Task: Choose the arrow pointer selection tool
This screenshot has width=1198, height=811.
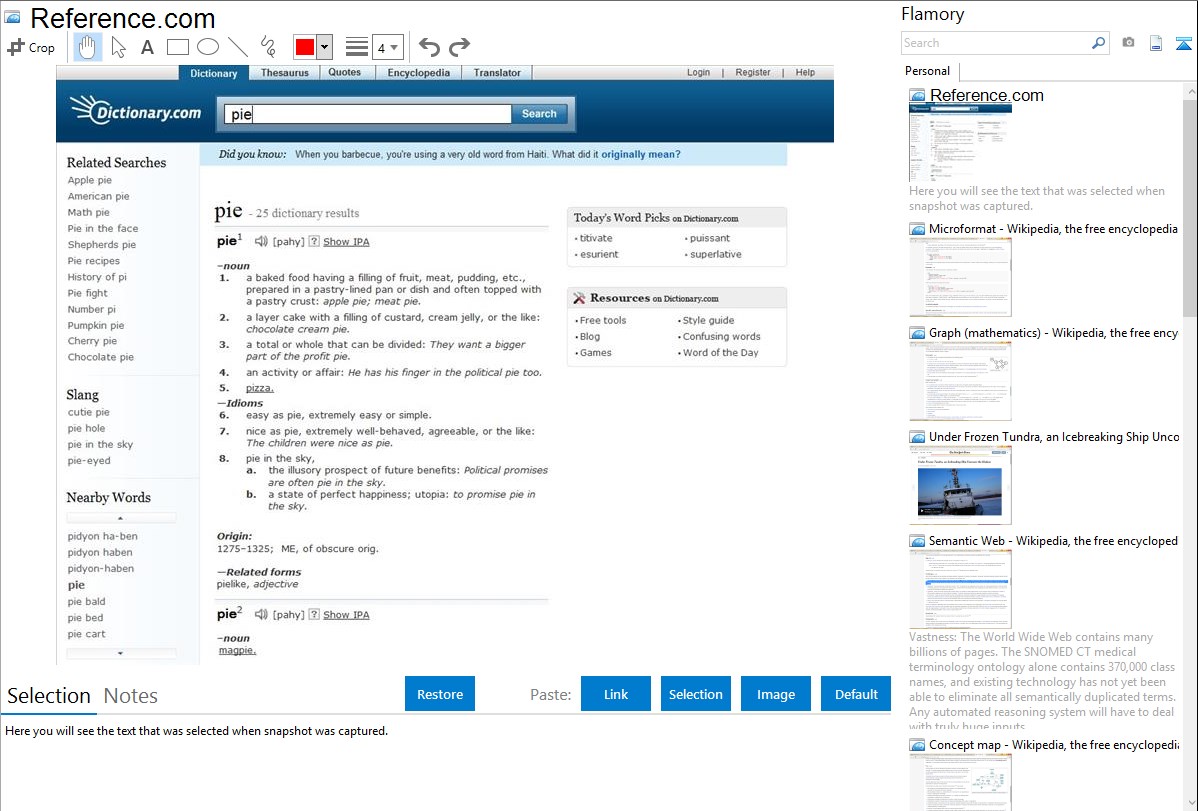Action: click(x=118, y=47)
